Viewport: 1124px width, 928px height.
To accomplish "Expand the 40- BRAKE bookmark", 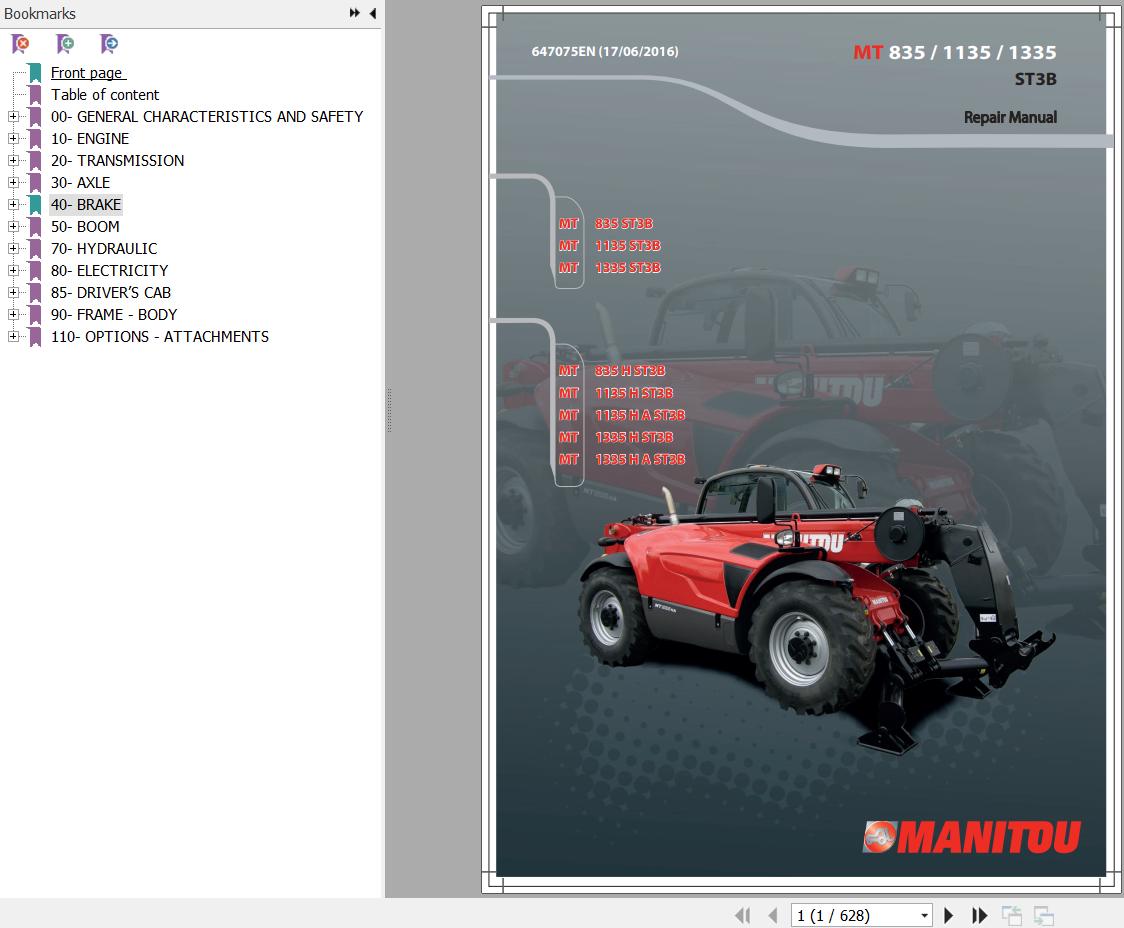I will coord(13,204).
